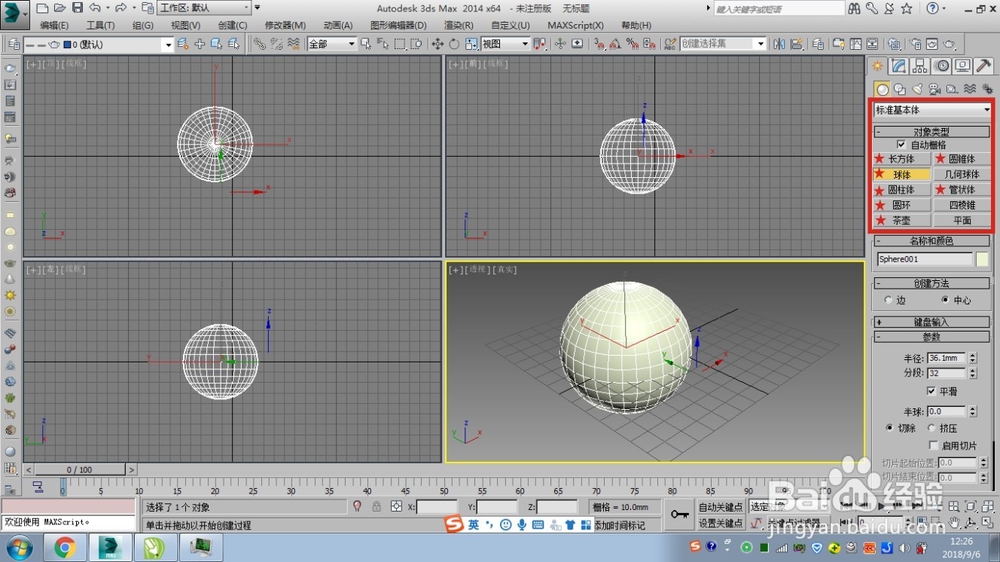Image resolution: width=1000 pixels, height=562 pixels.
Task: Open the 渲染(R) menu
Action: pos(459,26)
